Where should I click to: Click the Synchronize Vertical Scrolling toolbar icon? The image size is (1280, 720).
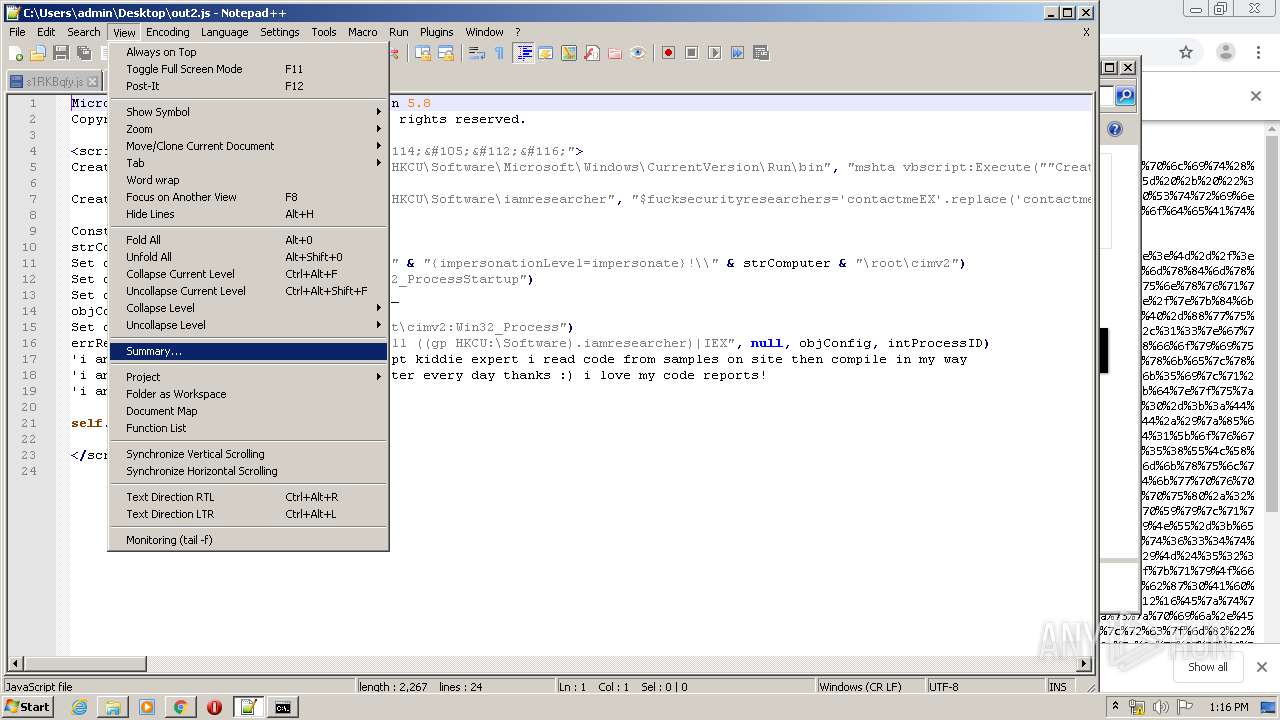[423, 53]
